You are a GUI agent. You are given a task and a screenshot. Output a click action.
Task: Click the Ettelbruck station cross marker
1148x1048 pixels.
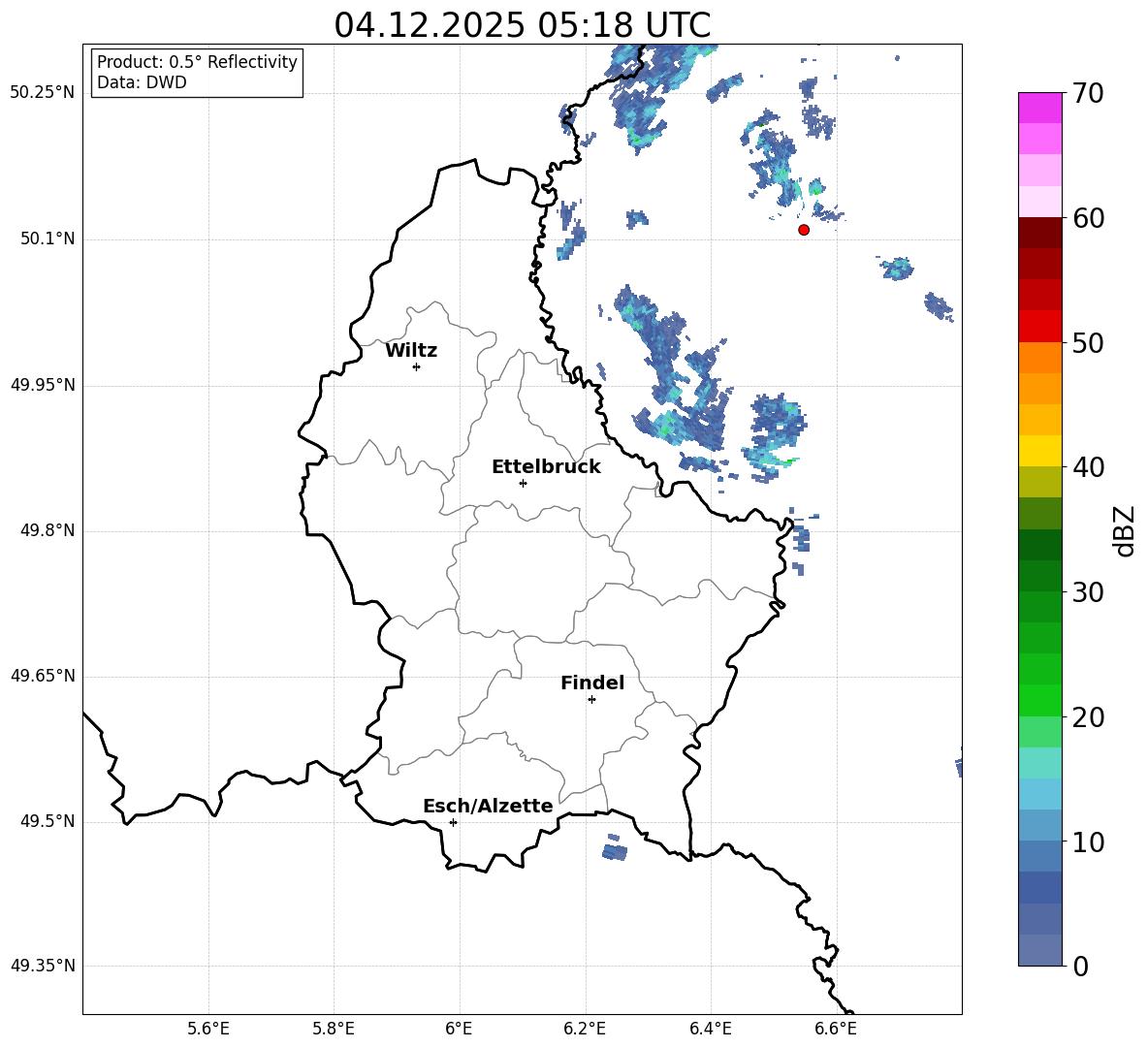[523, 483]
